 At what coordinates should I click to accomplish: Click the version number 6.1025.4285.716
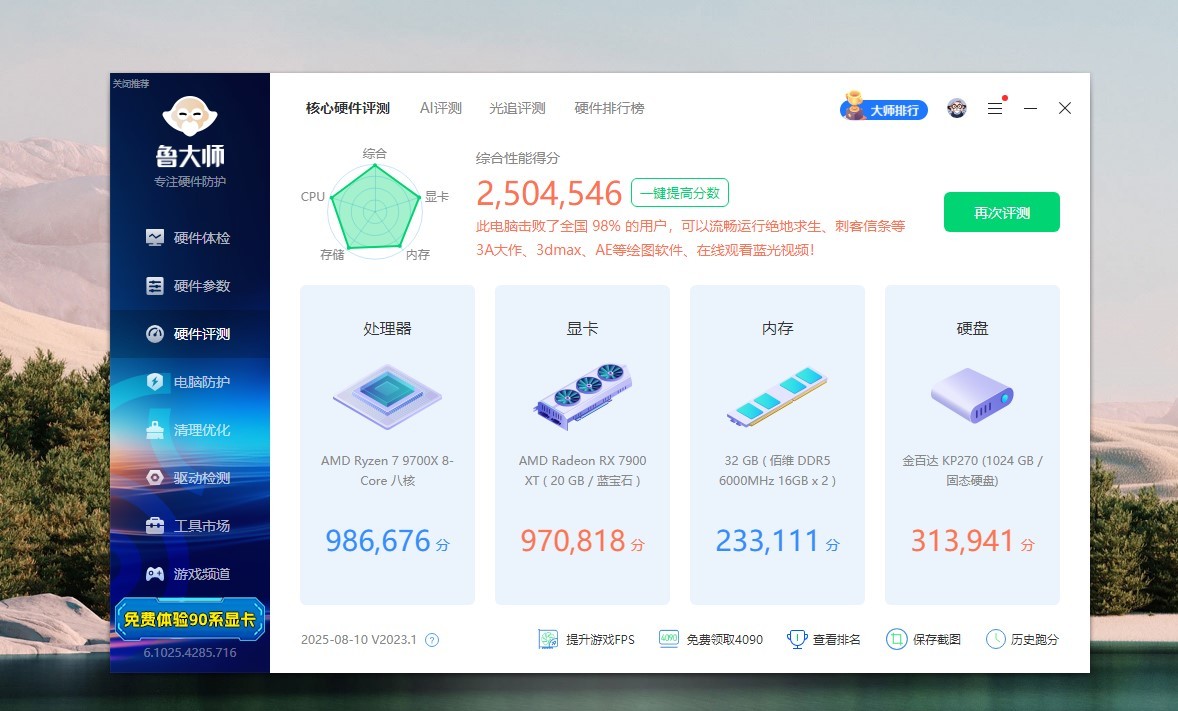coord(190,652)
